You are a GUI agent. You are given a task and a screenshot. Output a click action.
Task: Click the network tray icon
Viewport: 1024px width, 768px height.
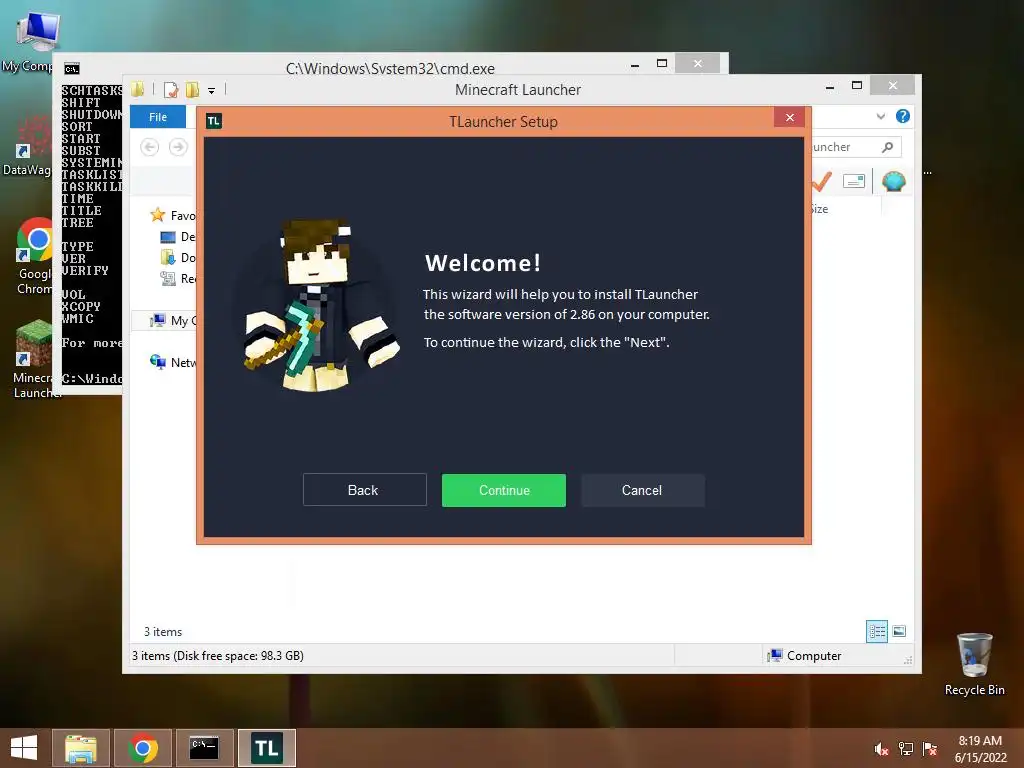point(906,749)
